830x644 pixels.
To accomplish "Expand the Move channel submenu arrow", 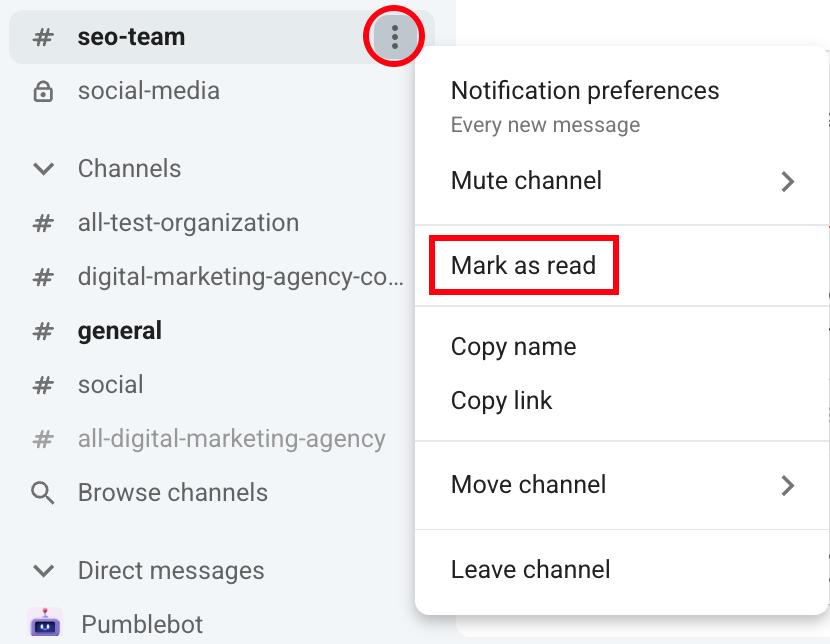I will 788,486.
